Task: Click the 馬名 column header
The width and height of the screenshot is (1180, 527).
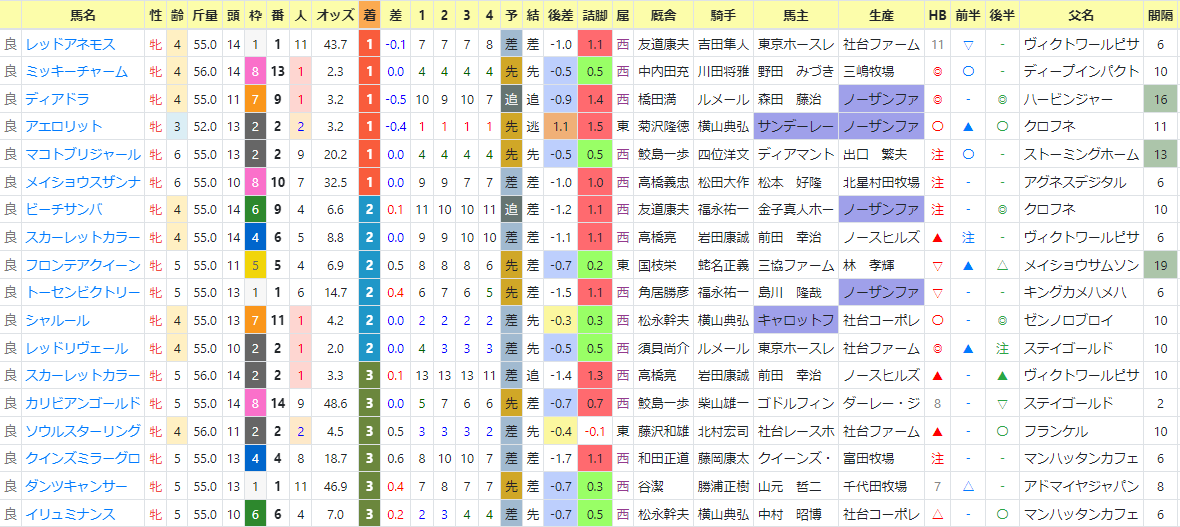Action: pyautogui.click(x=83, y=14)
